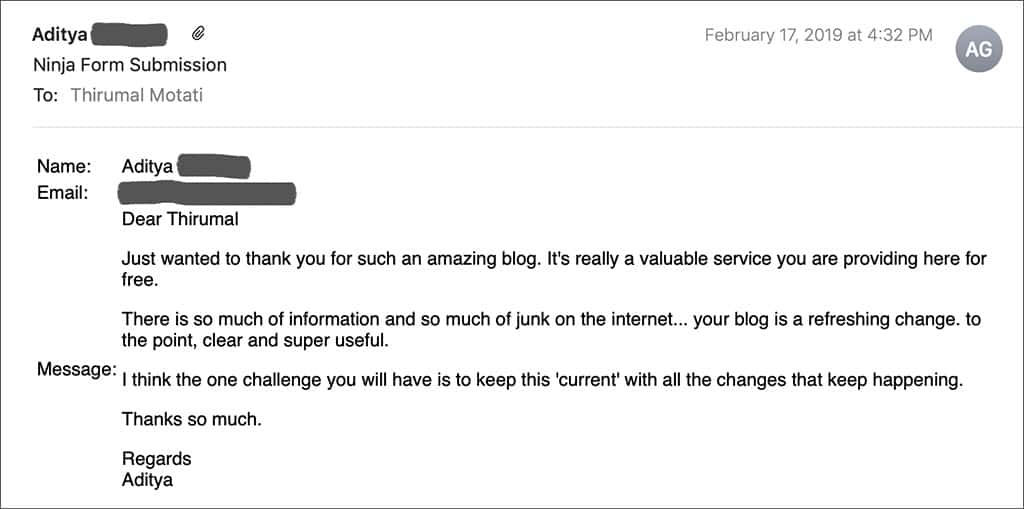
Task: Click the redacted email address value
Action: (206, 193)
